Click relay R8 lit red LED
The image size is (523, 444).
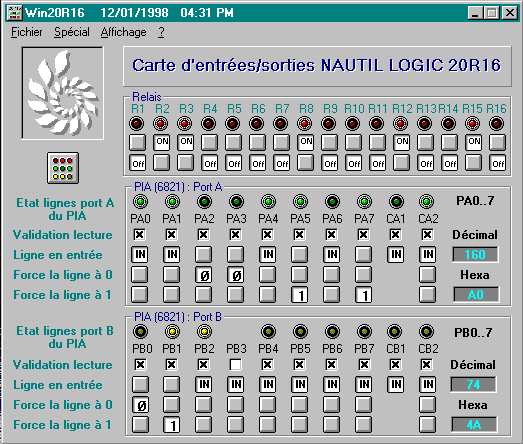tap(305, 124)
